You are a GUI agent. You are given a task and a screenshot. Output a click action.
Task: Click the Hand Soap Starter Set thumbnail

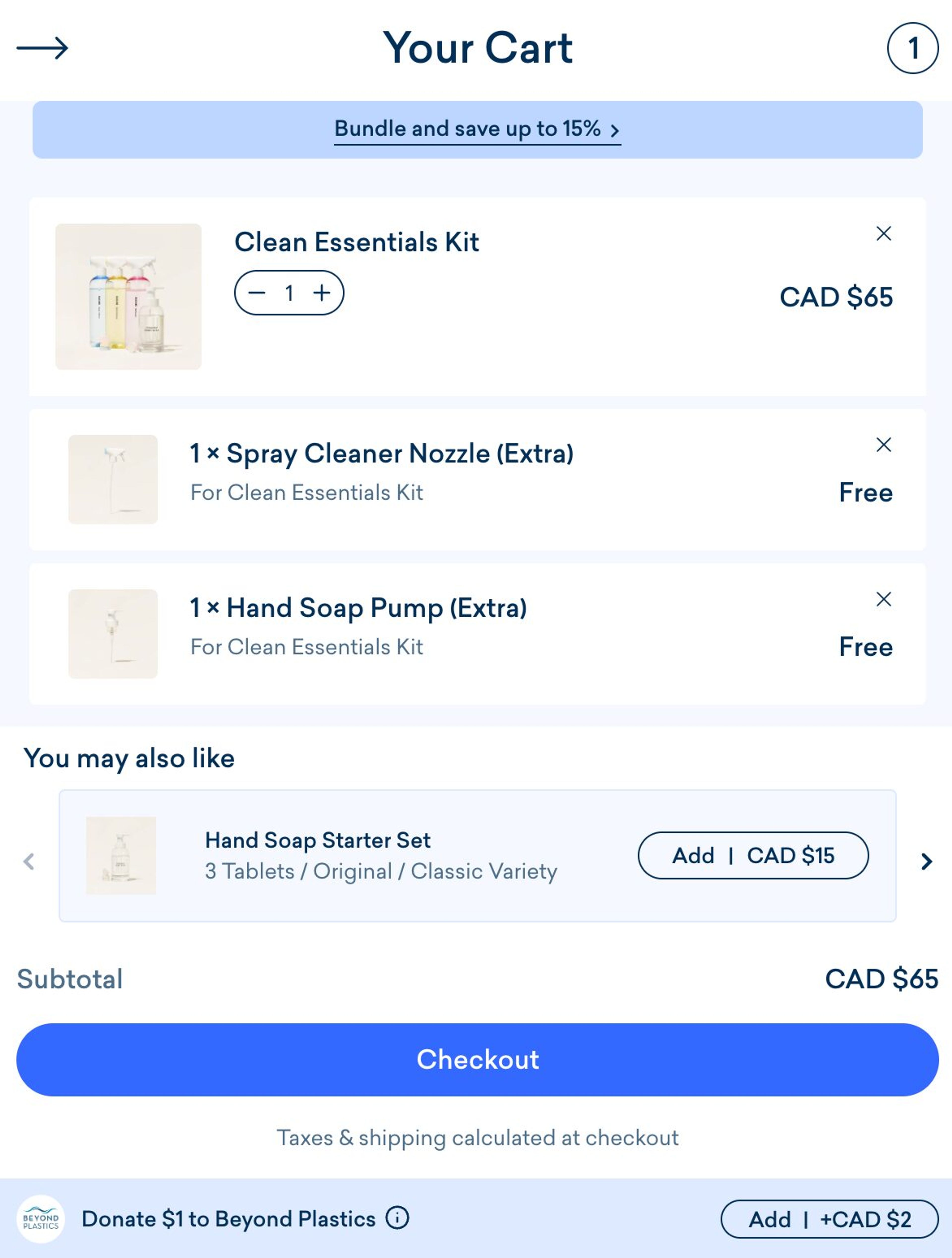(121, 856)
